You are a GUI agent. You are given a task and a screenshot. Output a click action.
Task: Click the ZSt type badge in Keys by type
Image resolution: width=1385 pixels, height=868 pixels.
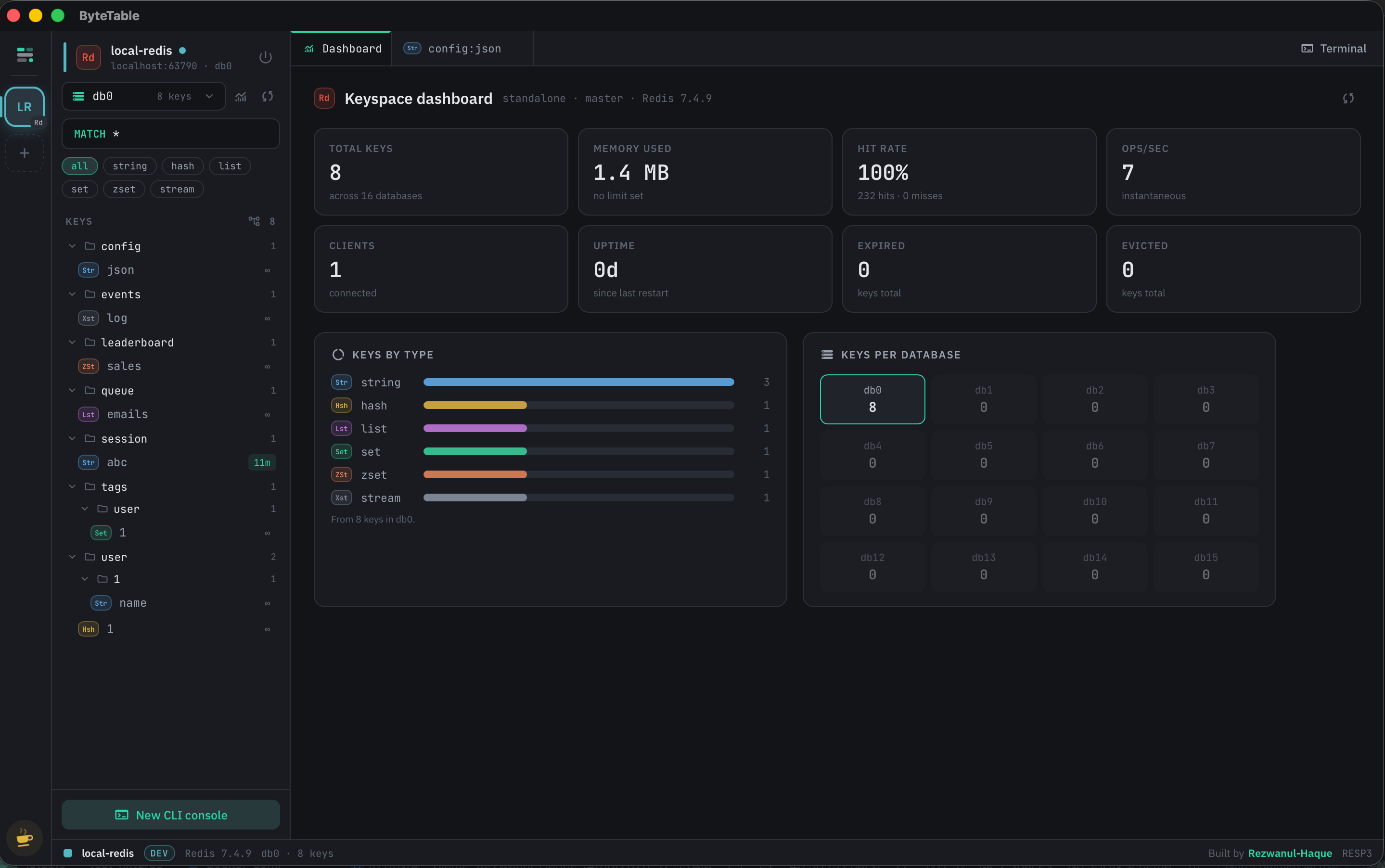pyautogui.click(x=342, y=475)
